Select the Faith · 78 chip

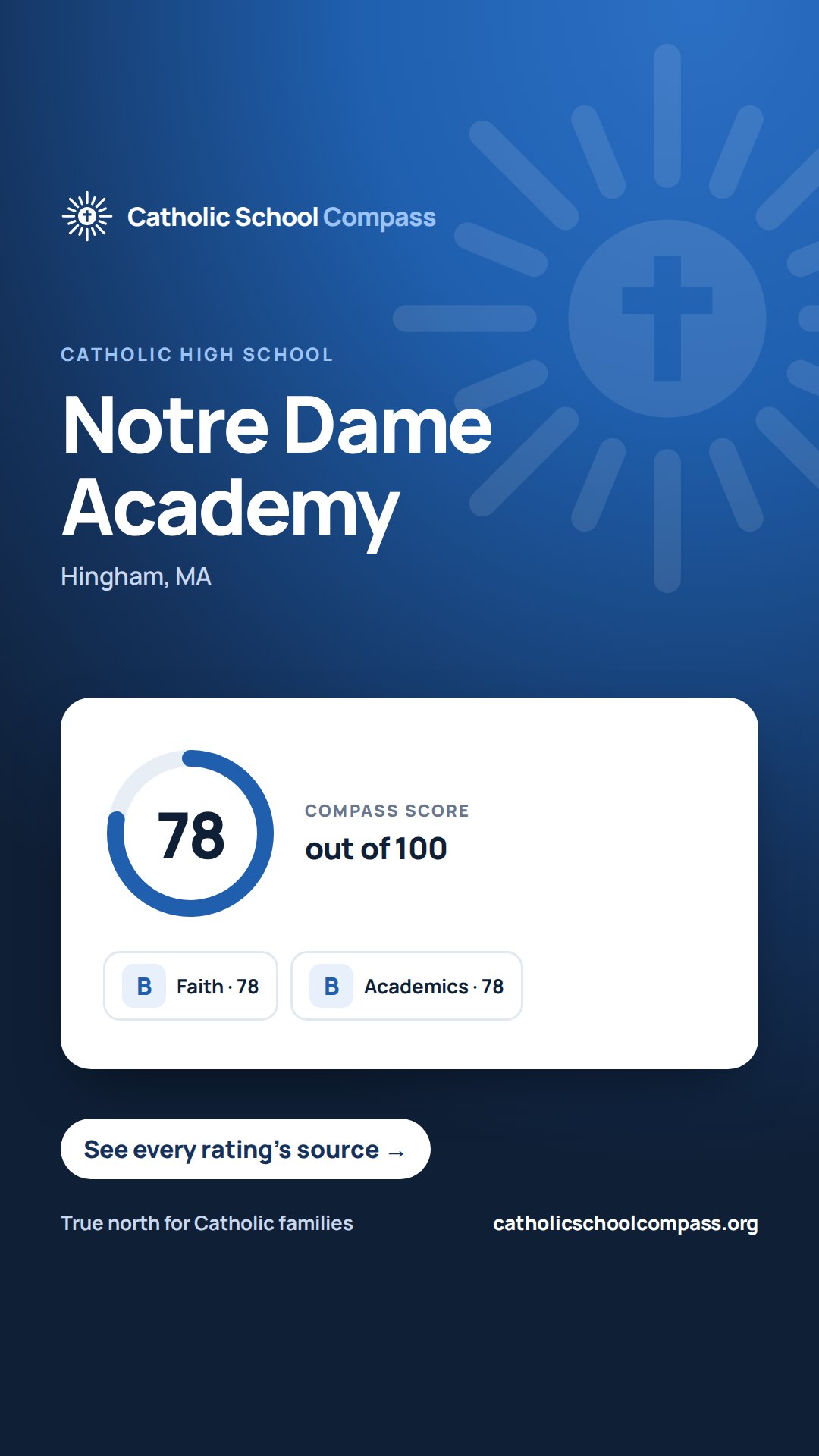click(x=190, y=986)
